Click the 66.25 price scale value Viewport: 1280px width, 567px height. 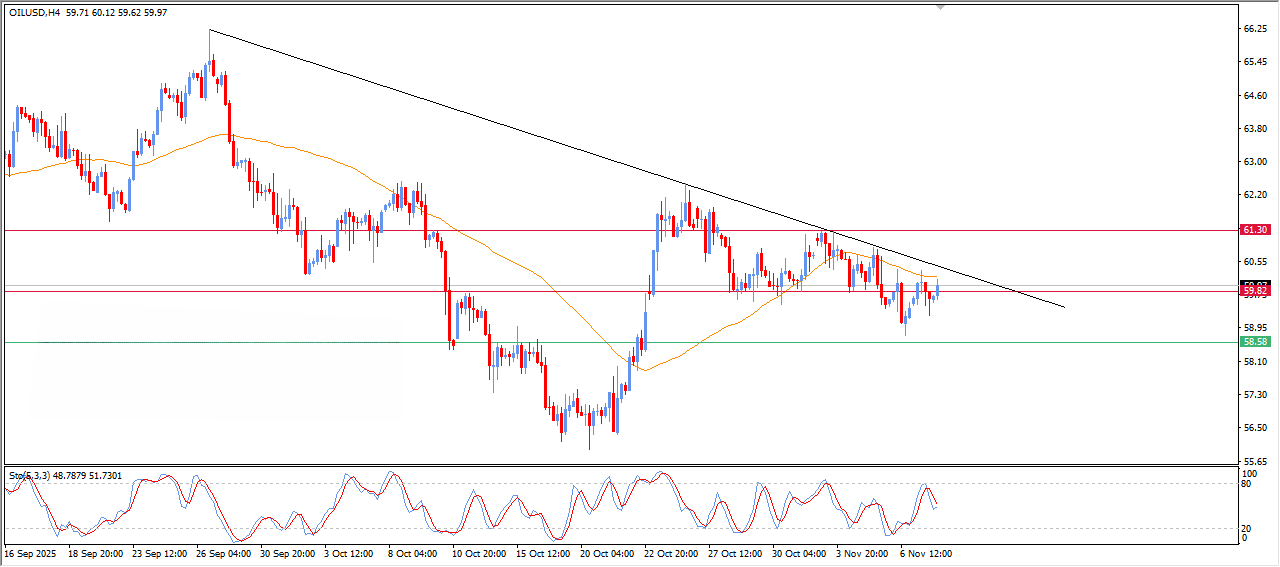point(1254,30)
